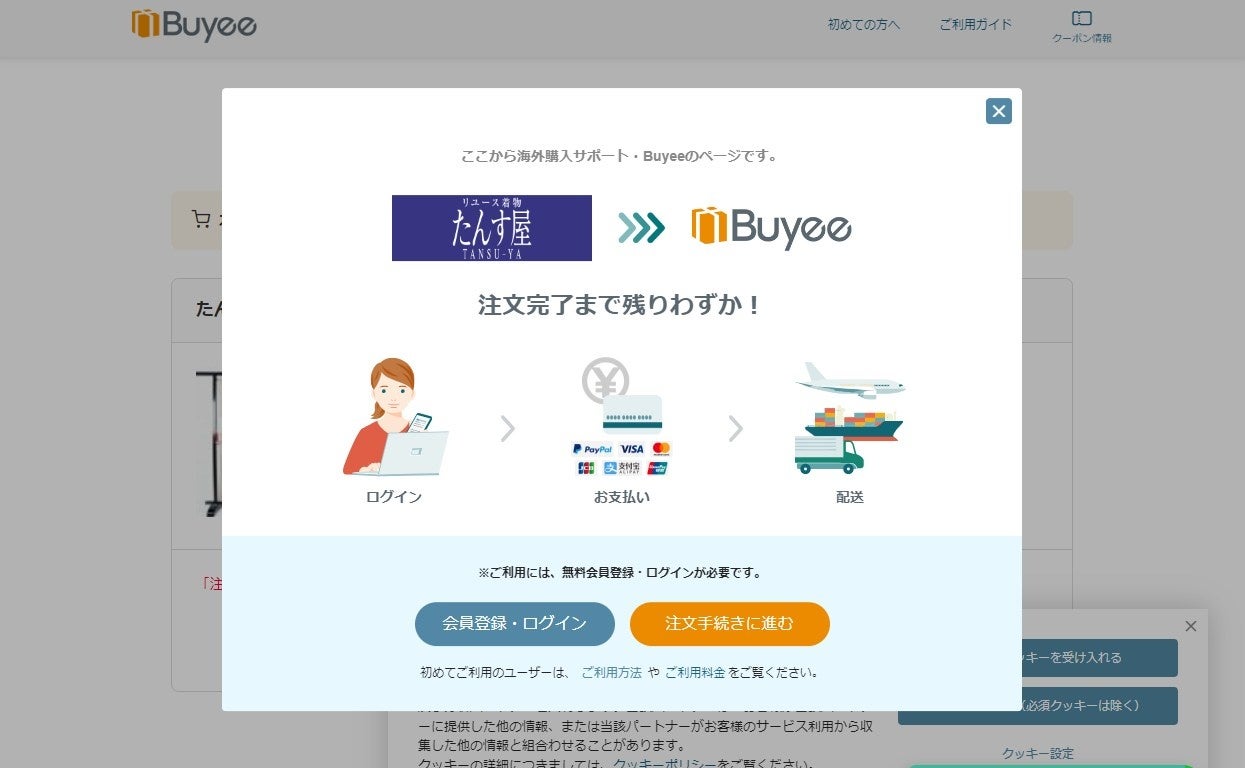Click the 注文完了まで残りわずか！ heading
The image size is (1245, 768).
(x=622, y=305)
